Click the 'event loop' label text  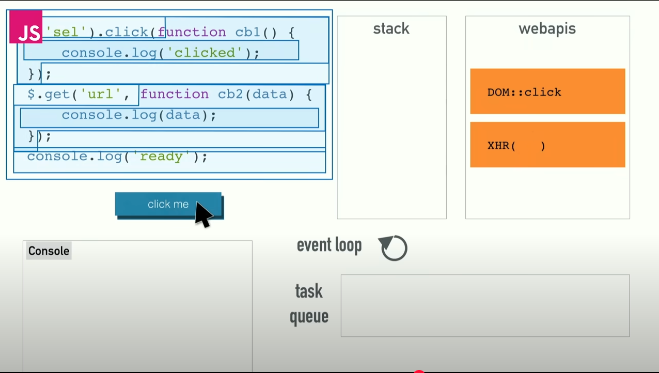[x=329, y=246]
